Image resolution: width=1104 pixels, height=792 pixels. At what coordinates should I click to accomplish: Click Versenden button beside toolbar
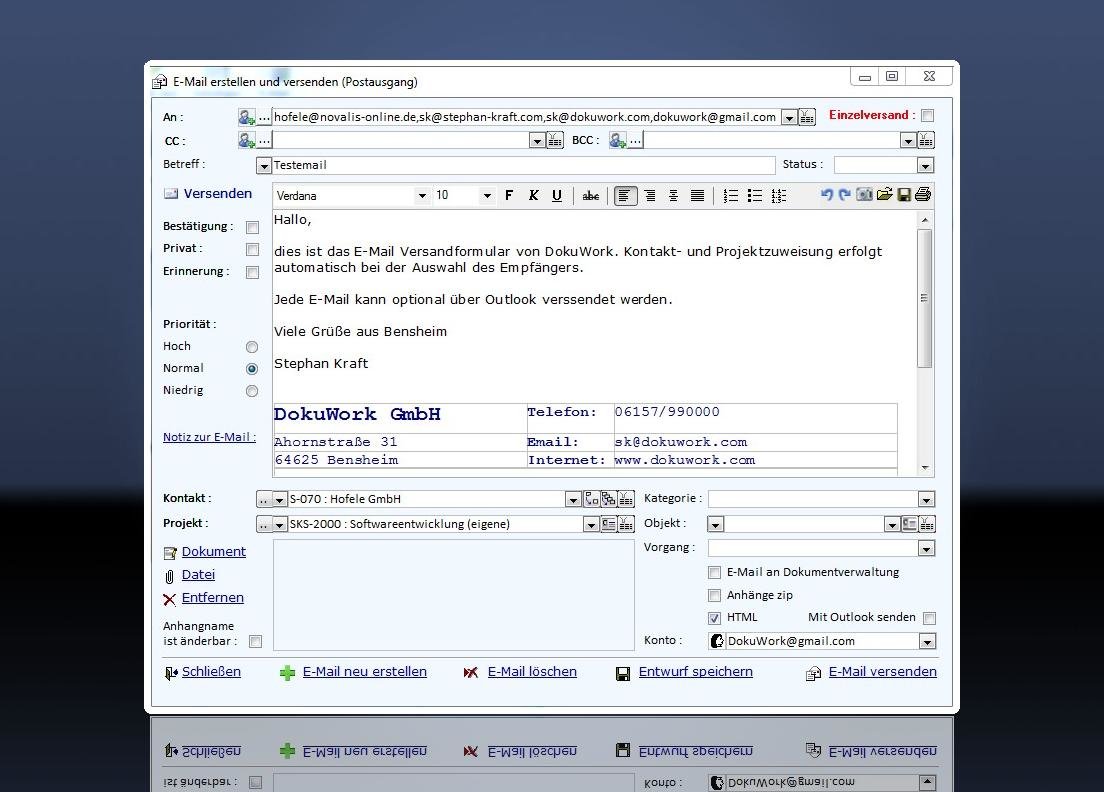click(208, 194)
